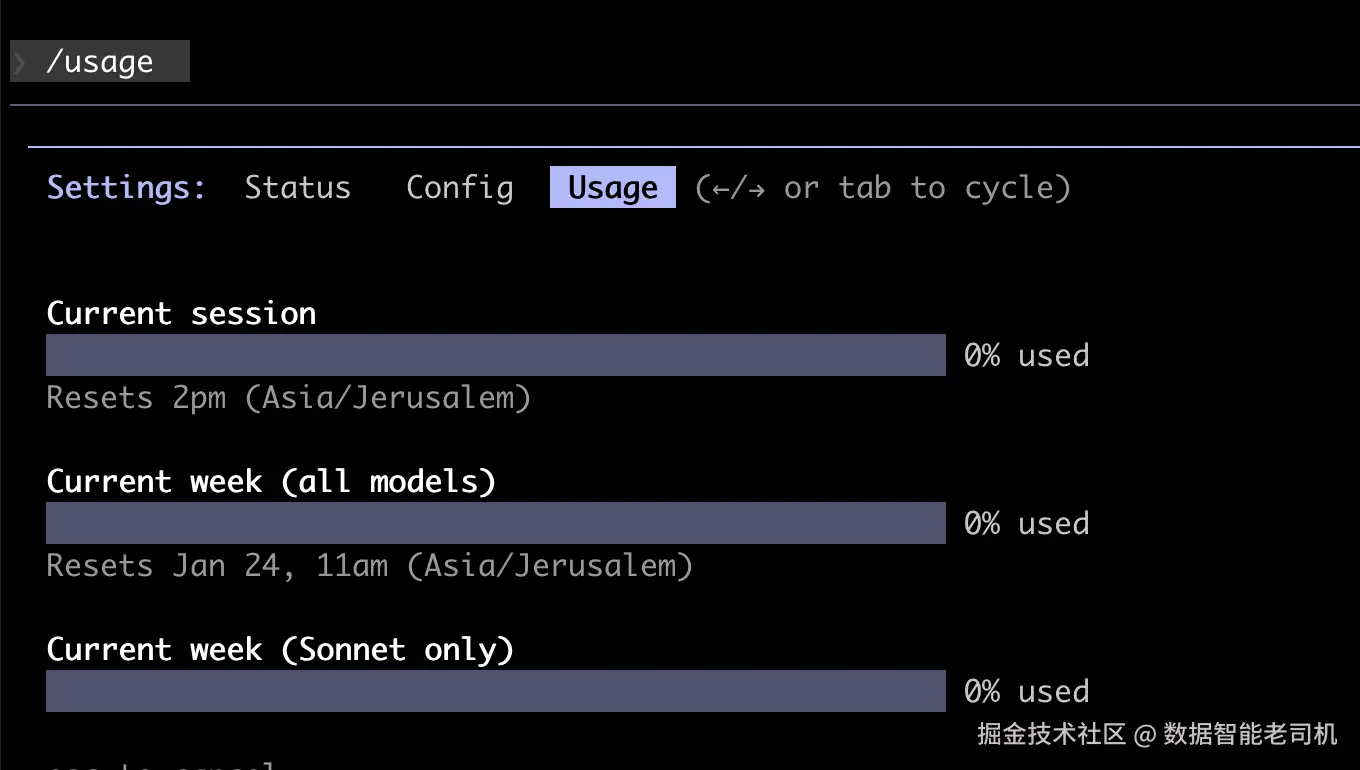
Task: Click all models' 0% used value
Action: (x=1026, y=524)
